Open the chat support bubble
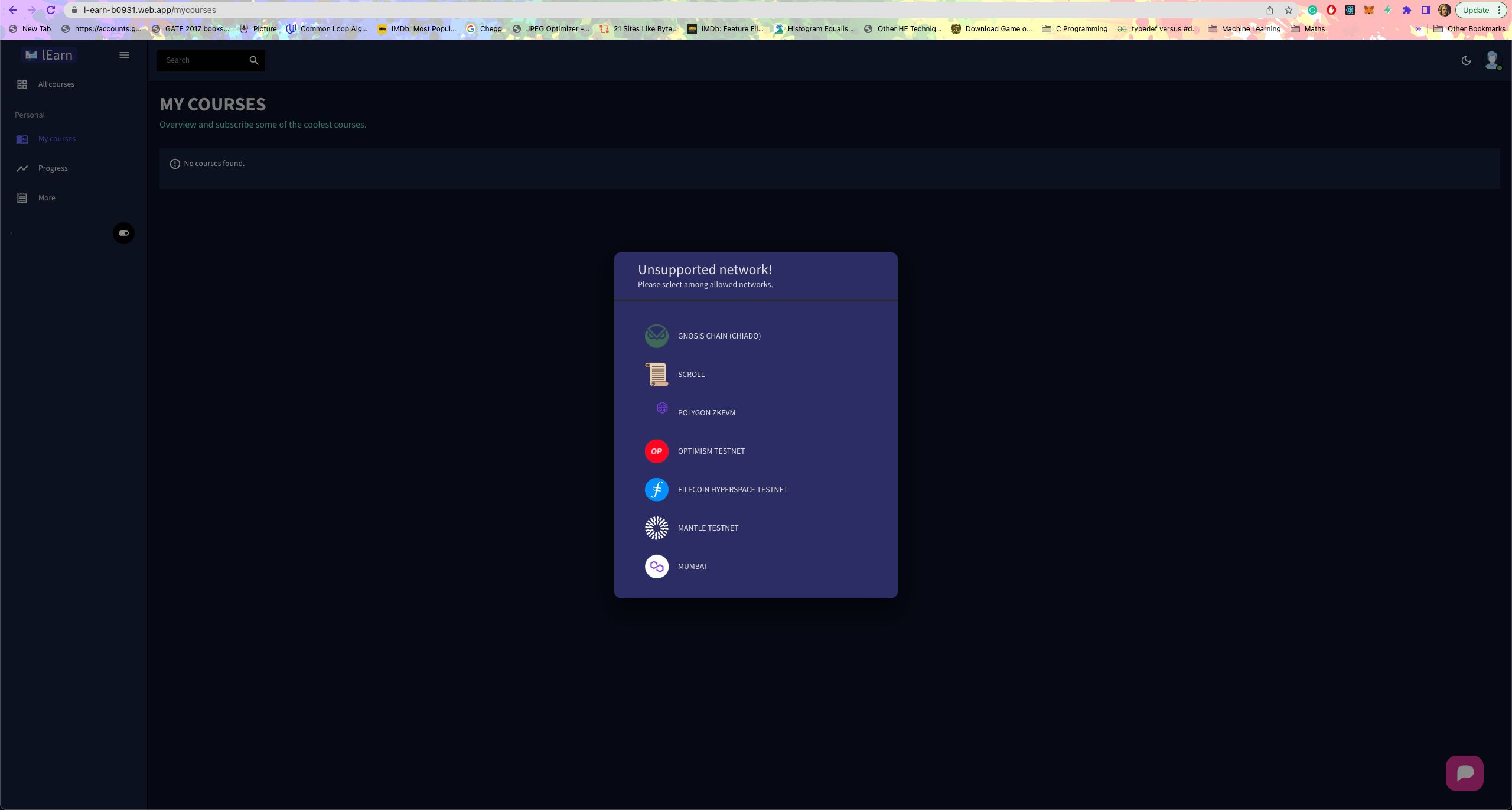 [1464, 773]
